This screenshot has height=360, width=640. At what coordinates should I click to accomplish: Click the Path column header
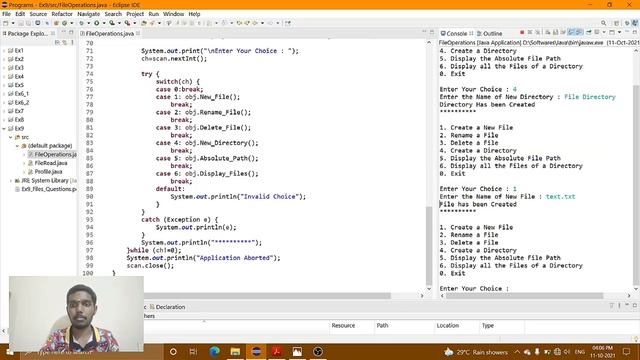[x=382, y=325]
